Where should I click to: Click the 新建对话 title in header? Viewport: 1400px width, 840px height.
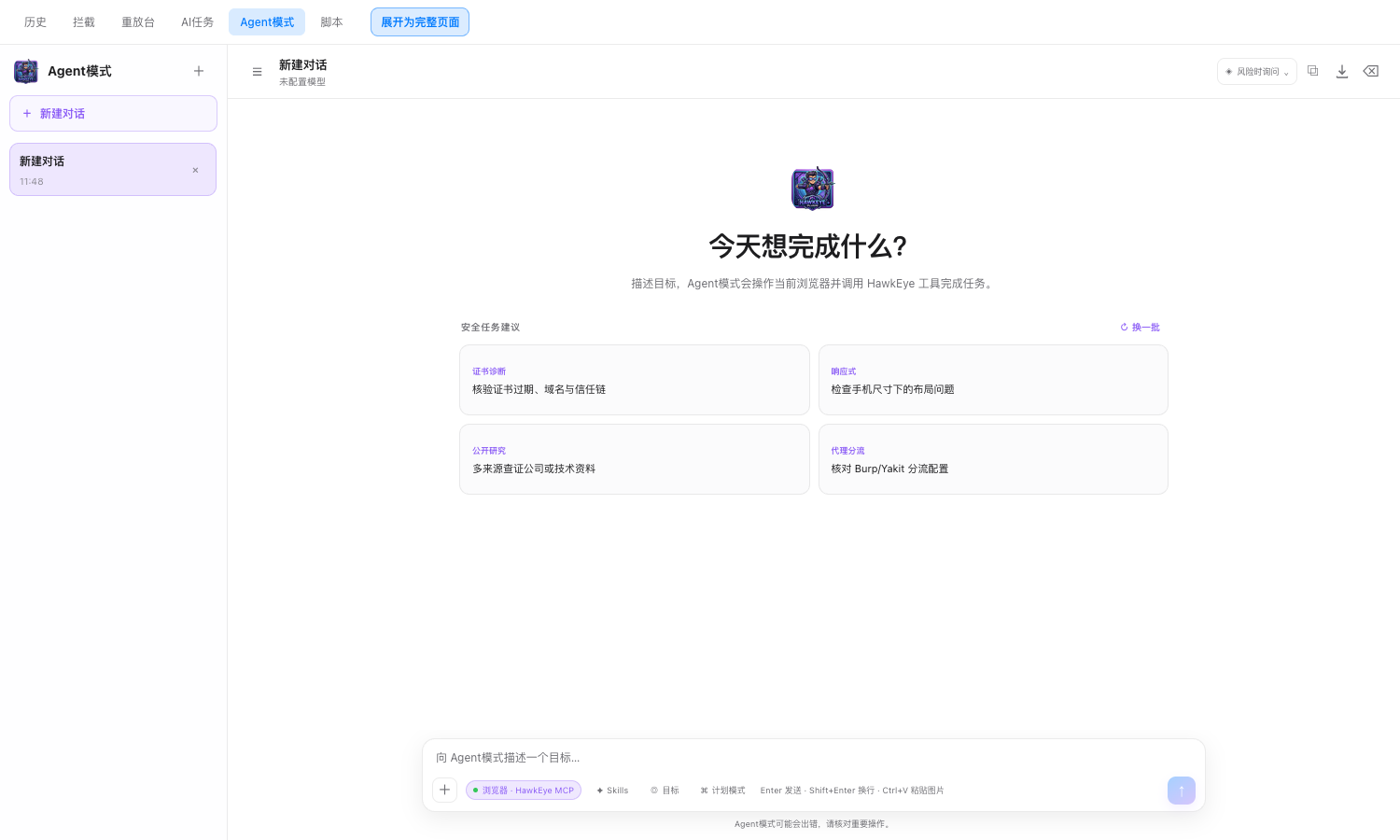(303, 65)
